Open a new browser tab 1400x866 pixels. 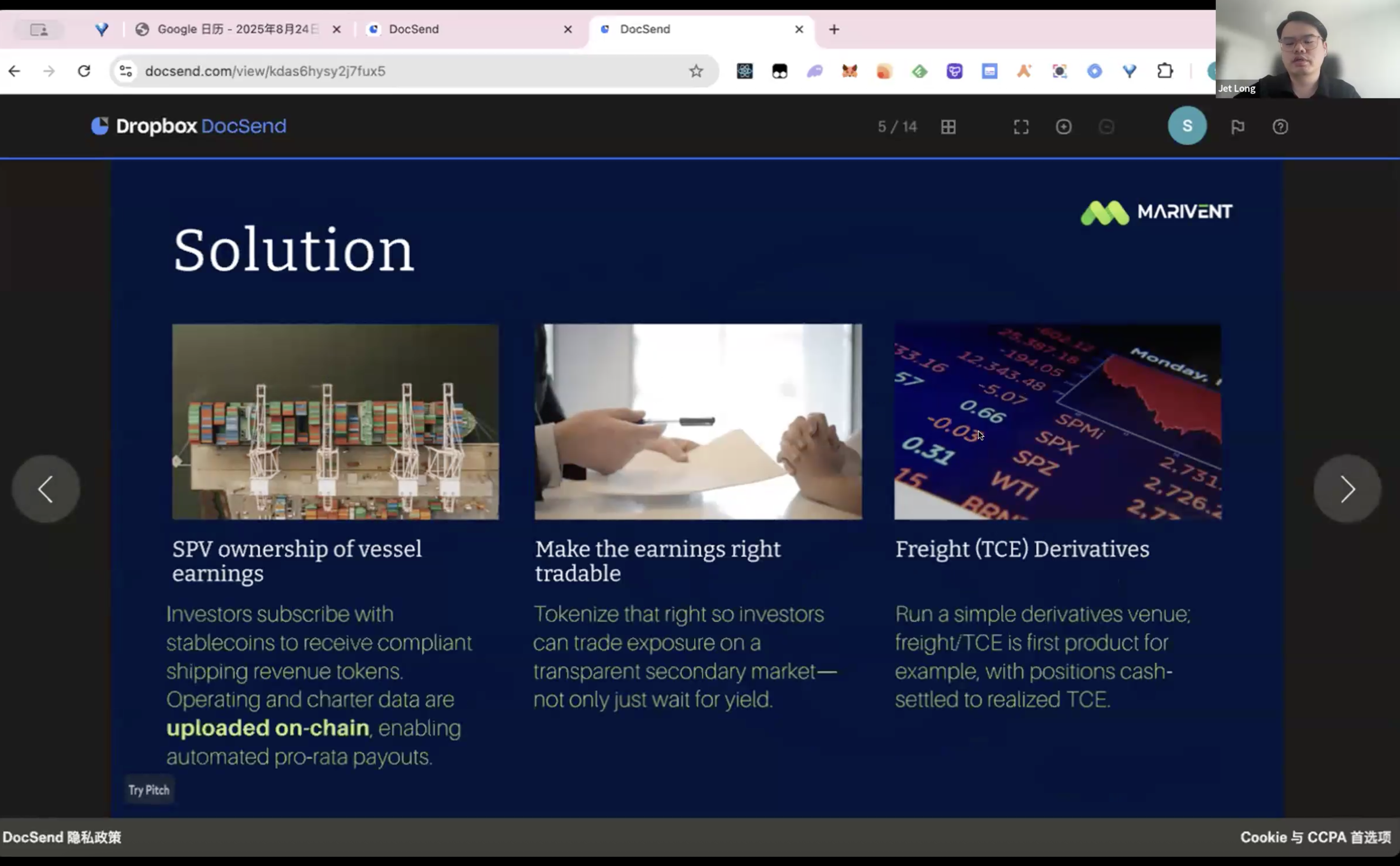click(834, 29)
